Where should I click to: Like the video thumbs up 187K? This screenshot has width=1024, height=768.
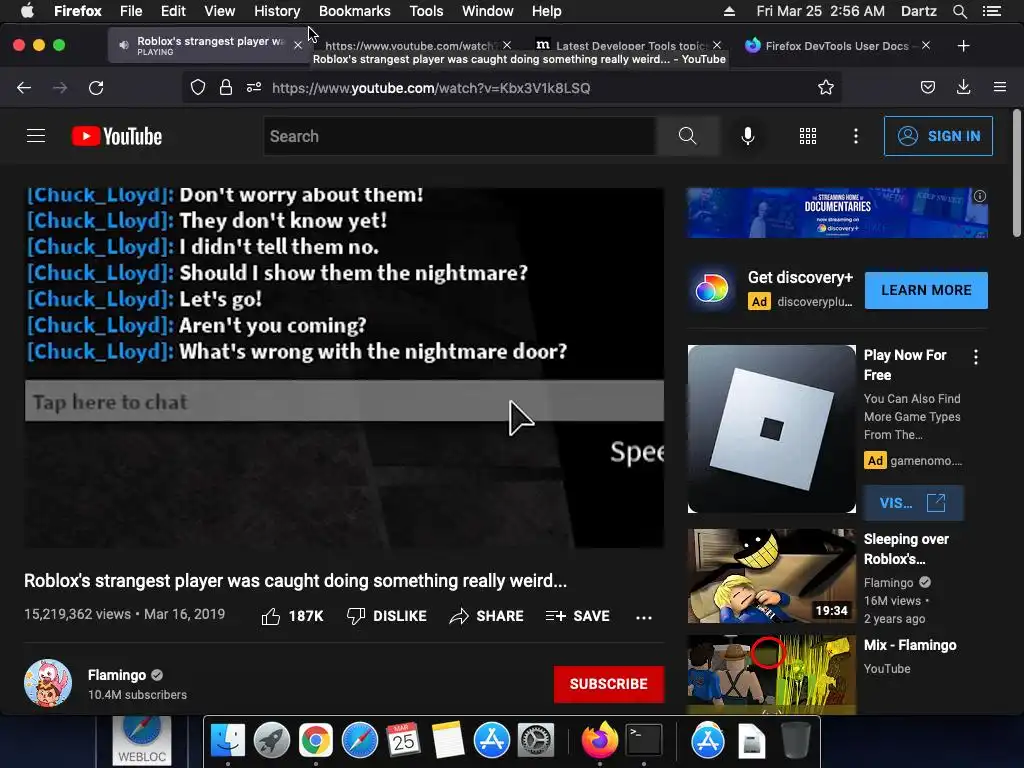[292, 616]
